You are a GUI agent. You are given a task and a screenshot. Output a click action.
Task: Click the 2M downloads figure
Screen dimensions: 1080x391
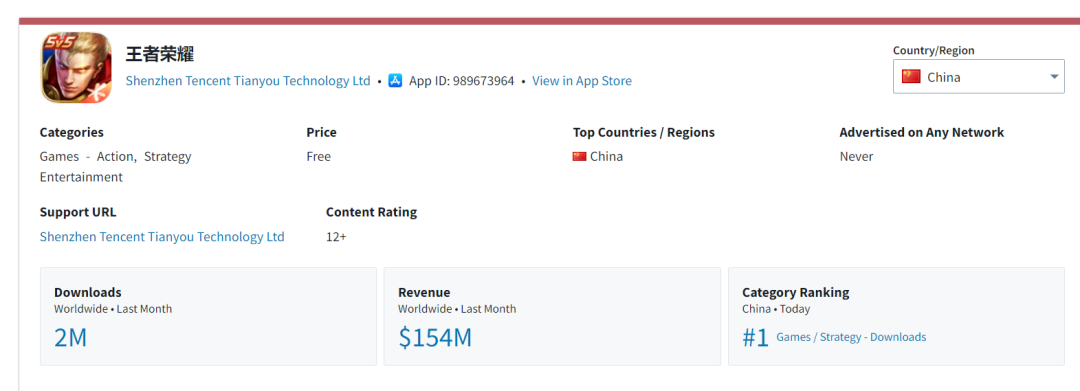[x=71, y=337]
